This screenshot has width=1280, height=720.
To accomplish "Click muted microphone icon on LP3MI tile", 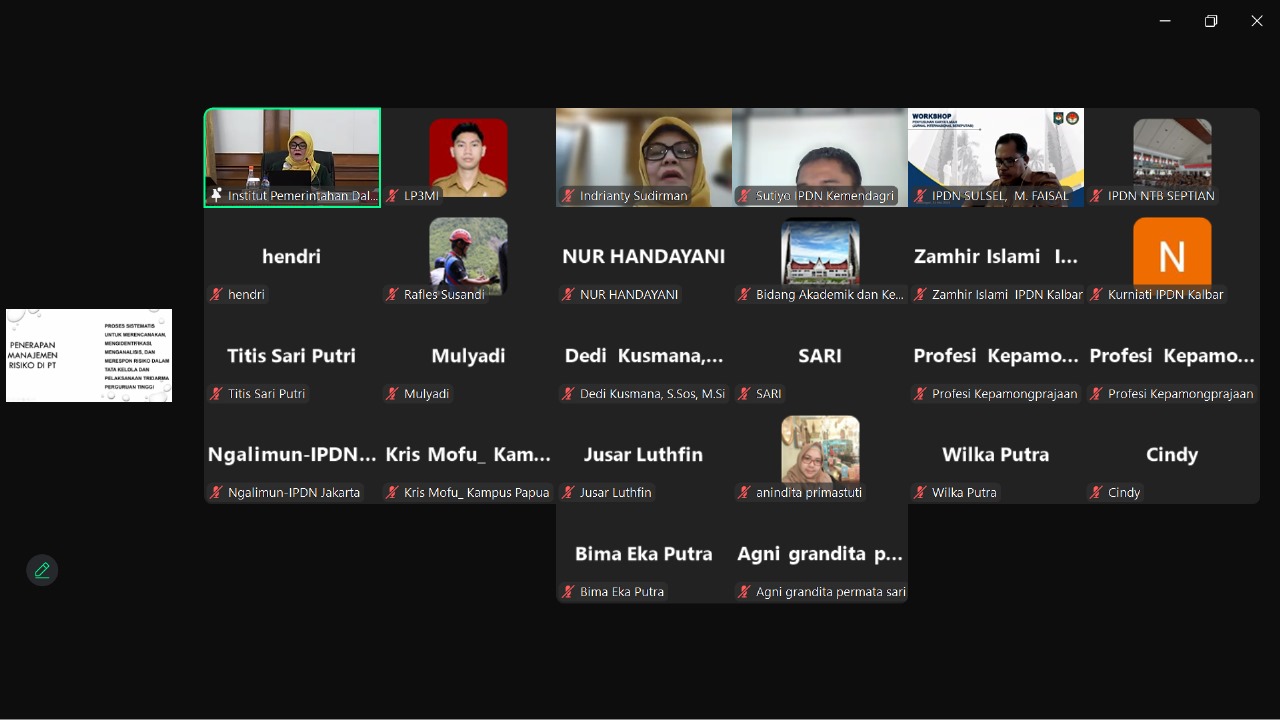I will 393,196.
